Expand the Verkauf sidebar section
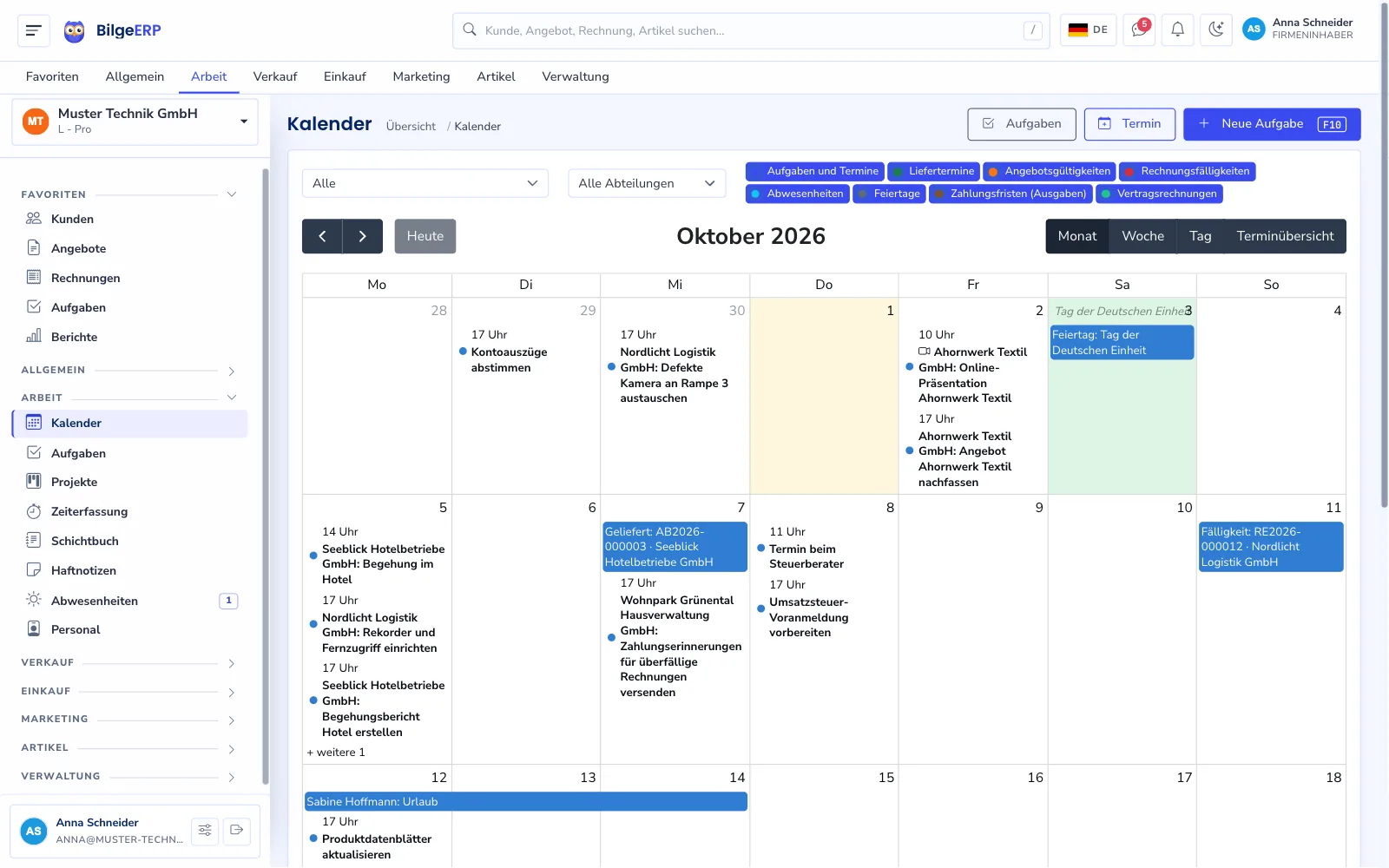Image resolution: width=1389 pixels, height=868 pixels. [x=128, y=663]
